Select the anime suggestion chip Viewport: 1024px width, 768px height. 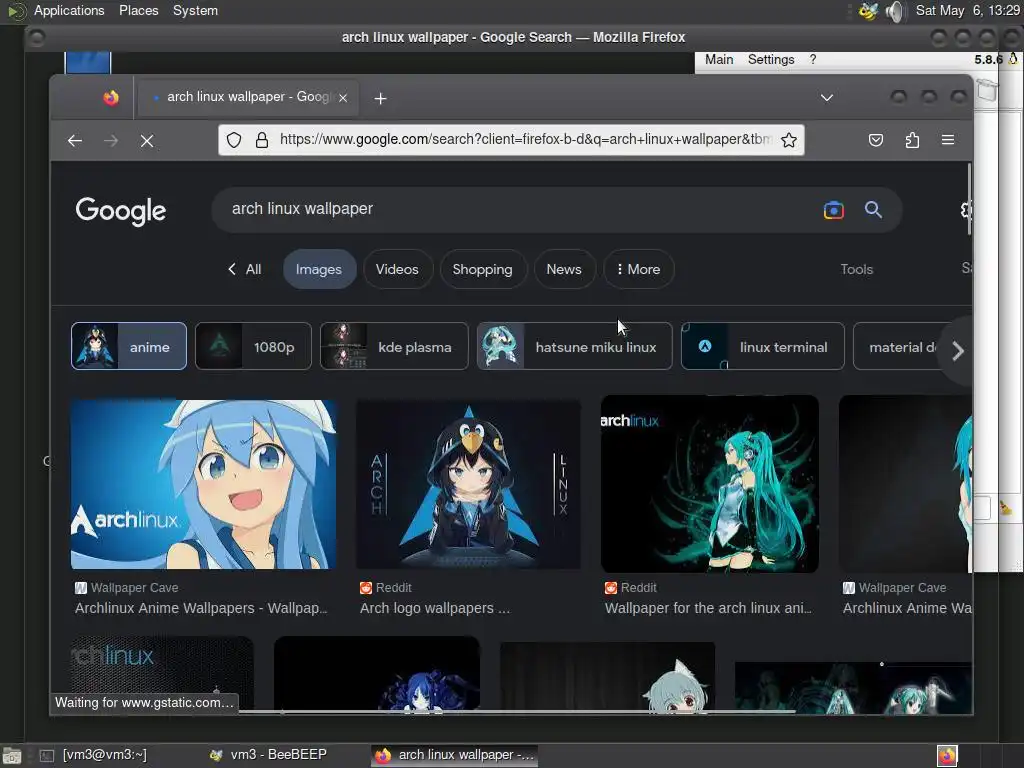coord(129,346)
